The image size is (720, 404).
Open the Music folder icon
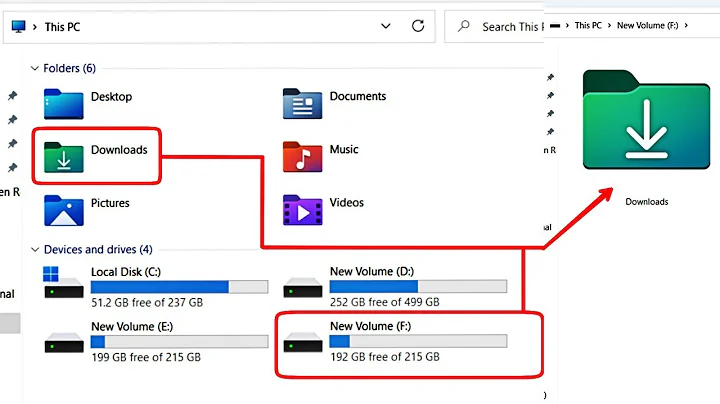tap(302, 157)
